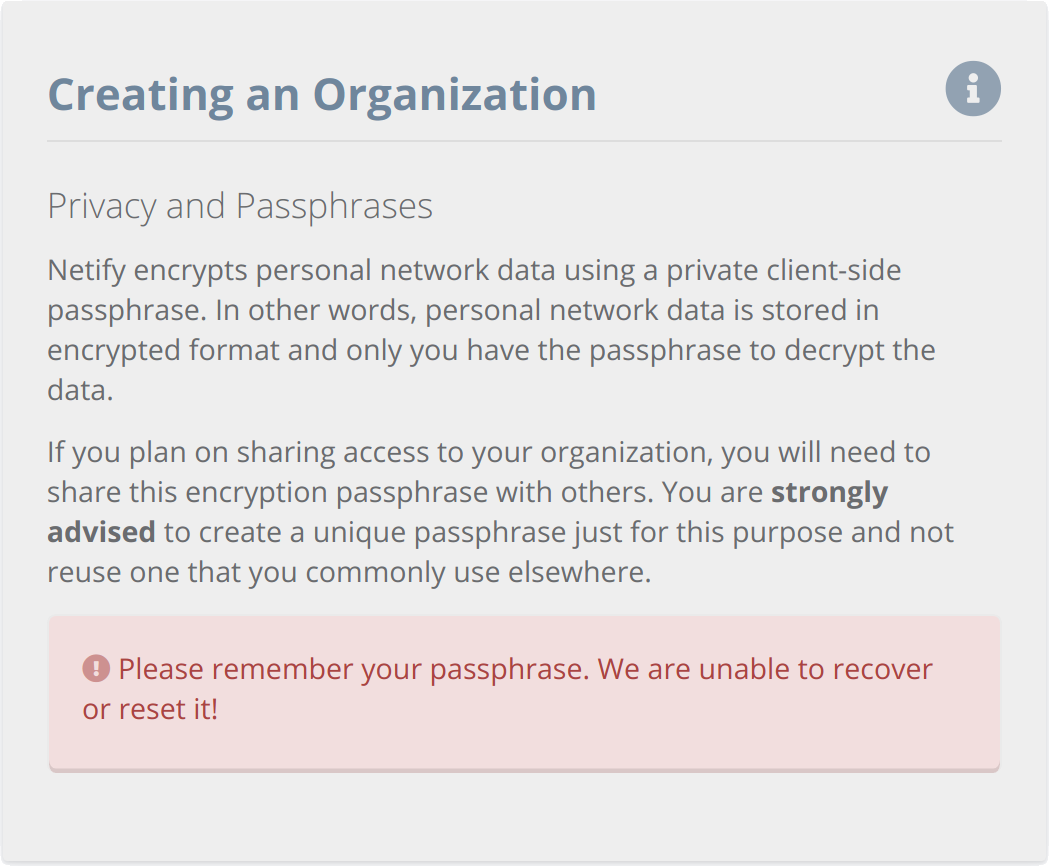Click the "encrypted format" text

coord(163,351)
